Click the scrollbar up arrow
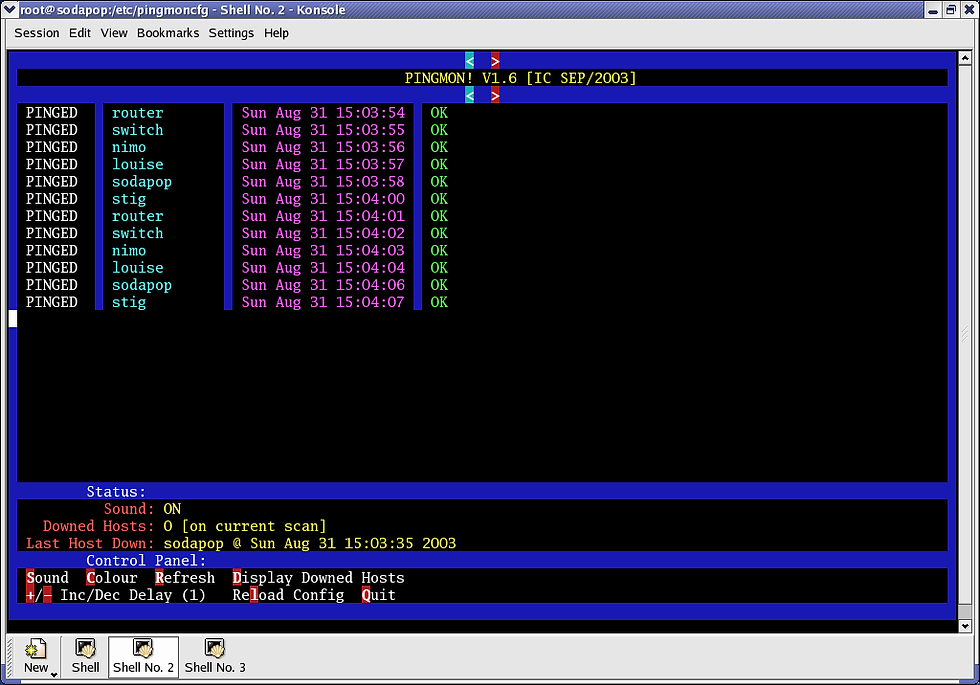Viewport: 980px width, 685px height. pyautogui.click(x=965, y=58)
